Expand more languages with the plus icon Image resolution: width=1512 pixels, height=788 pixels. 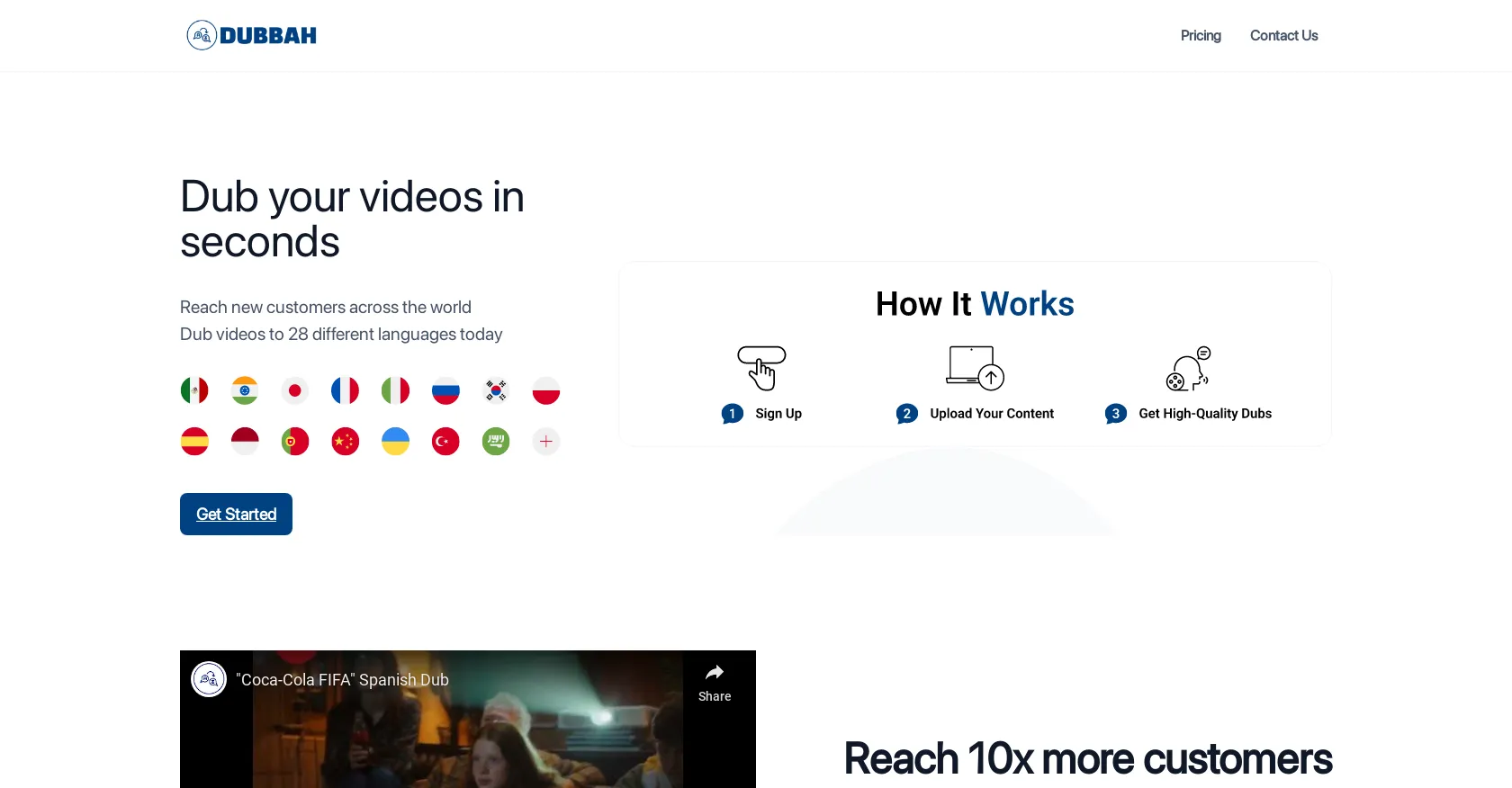point(546,441)
